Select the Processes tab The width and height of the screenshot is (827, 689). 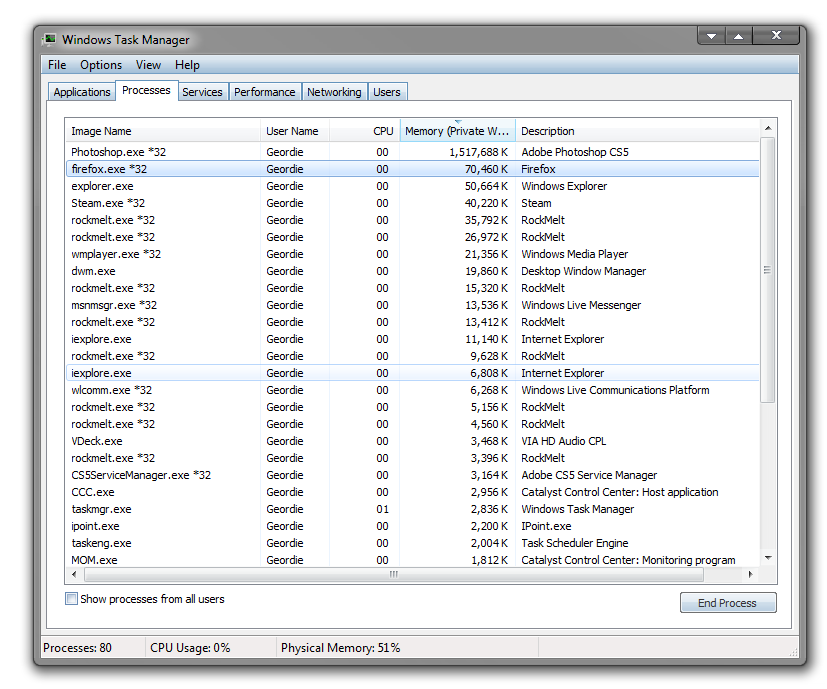146,90
